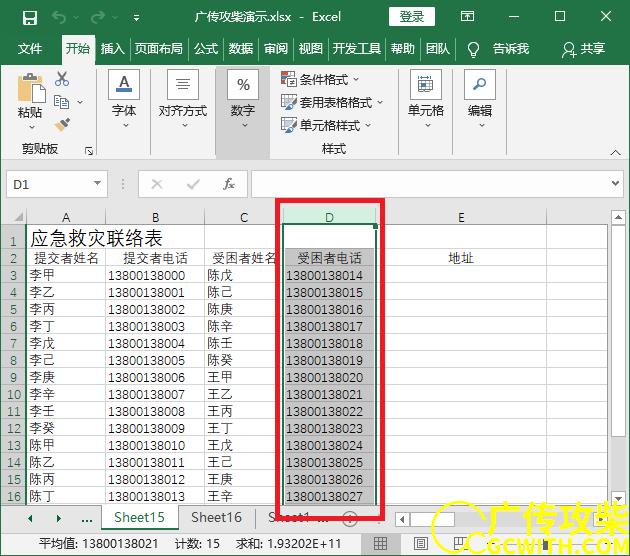Collapse the ribbon with the chevron
630x556 pixels.
point(615,152)
